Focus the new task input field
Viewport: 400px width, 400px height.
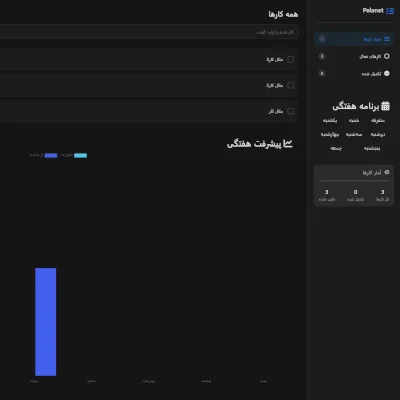(149, 32)
